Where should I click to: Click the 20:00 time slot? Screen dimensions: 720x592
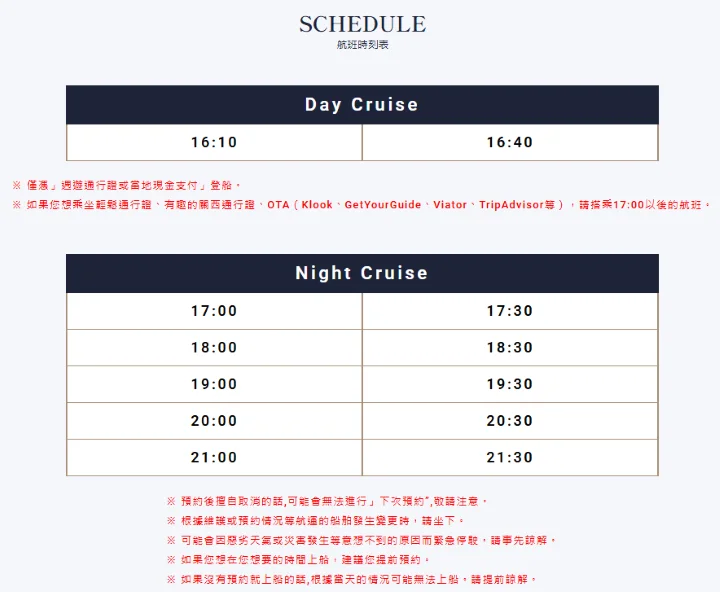pyautogui.click(x=214, y=421)
